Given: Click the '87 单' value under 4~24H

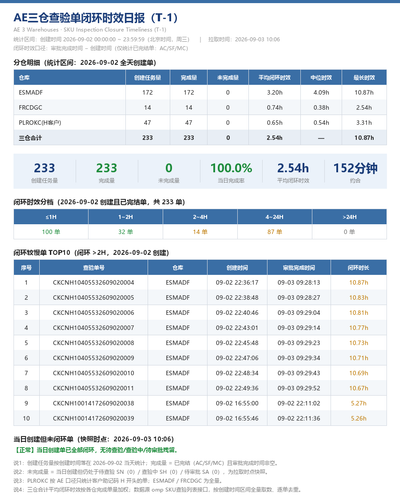Looking at the screenshot, I should 275,232.
